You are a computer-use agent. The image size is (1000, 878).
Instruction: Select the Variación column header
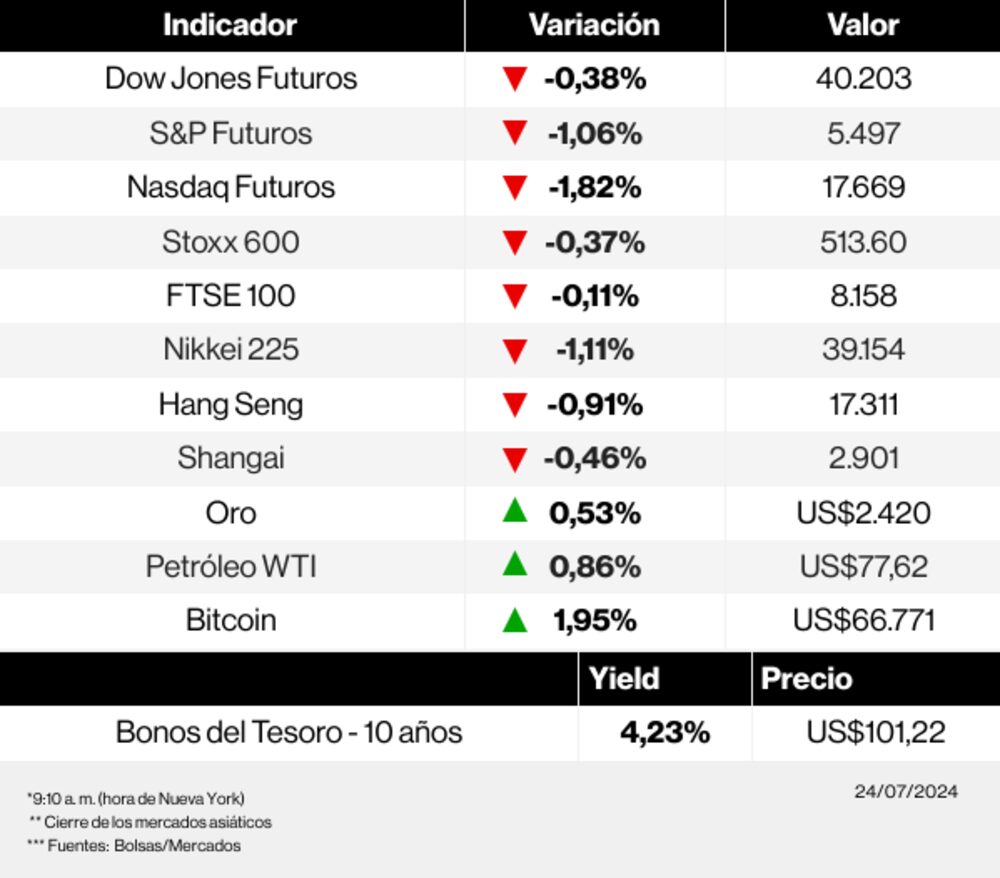pyautogui.click(x=594, y=25)
